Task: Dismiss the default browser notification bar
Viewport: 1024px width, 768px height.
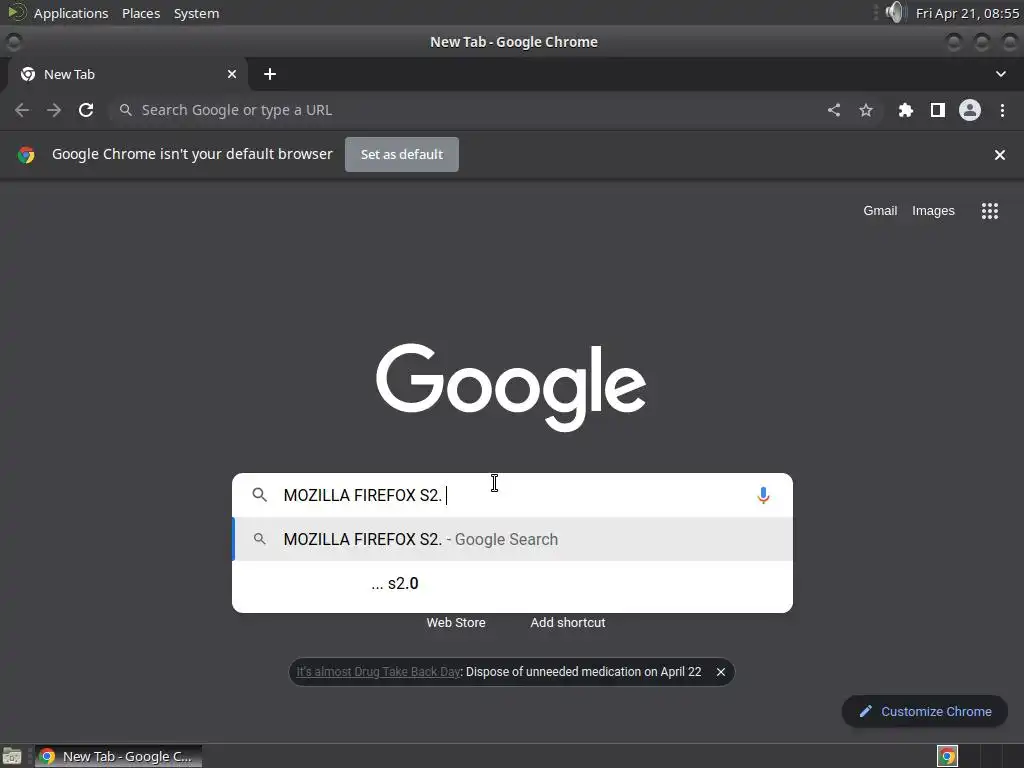Action: (1000, 155)
